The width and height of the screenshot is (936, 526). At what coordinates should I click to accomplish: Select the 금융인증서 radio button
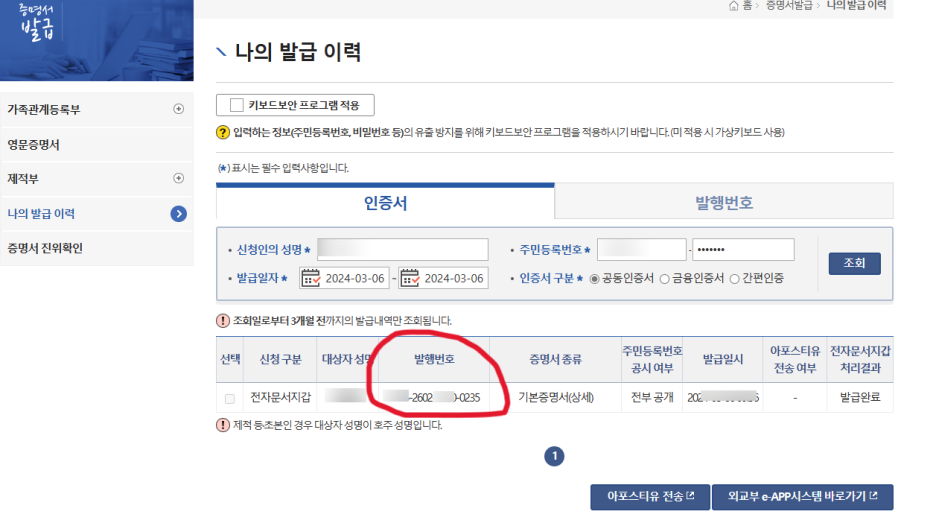pos(664,279)
